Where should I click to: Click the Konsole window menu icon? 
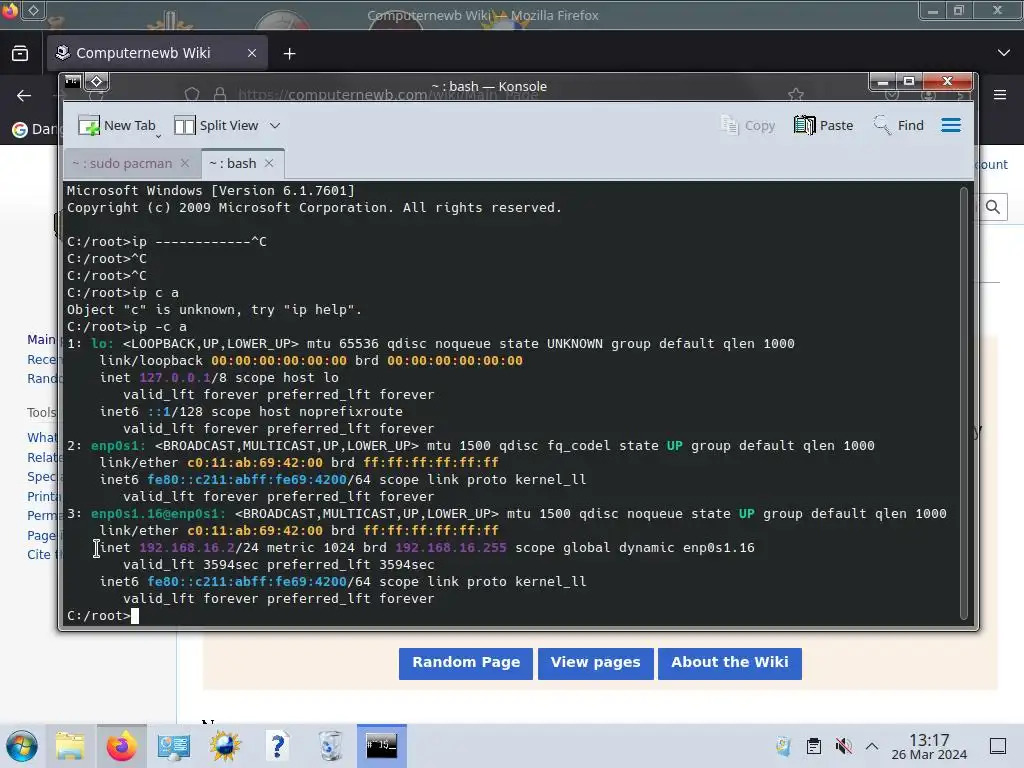(x=72, y=82)
